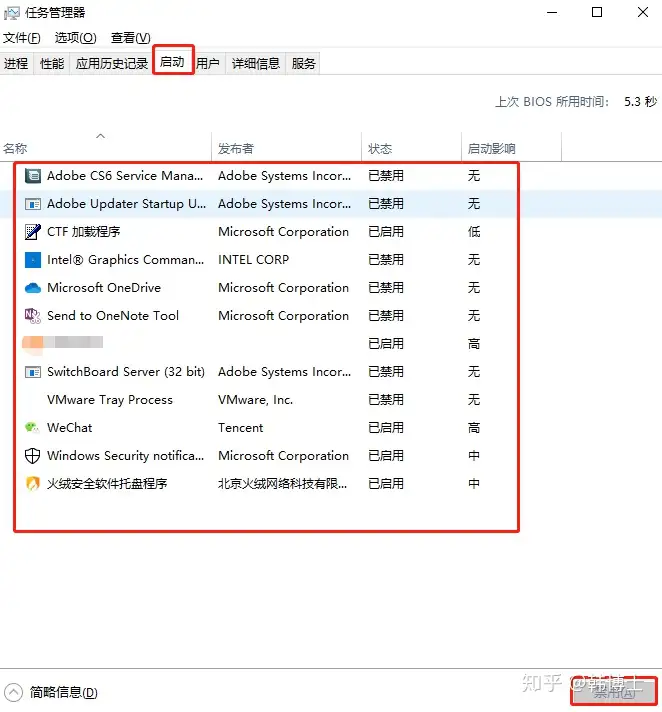Click the Adobe CS6 Service Manager icon
Viewport: 662px width, 712px height.
pos(33,176)
